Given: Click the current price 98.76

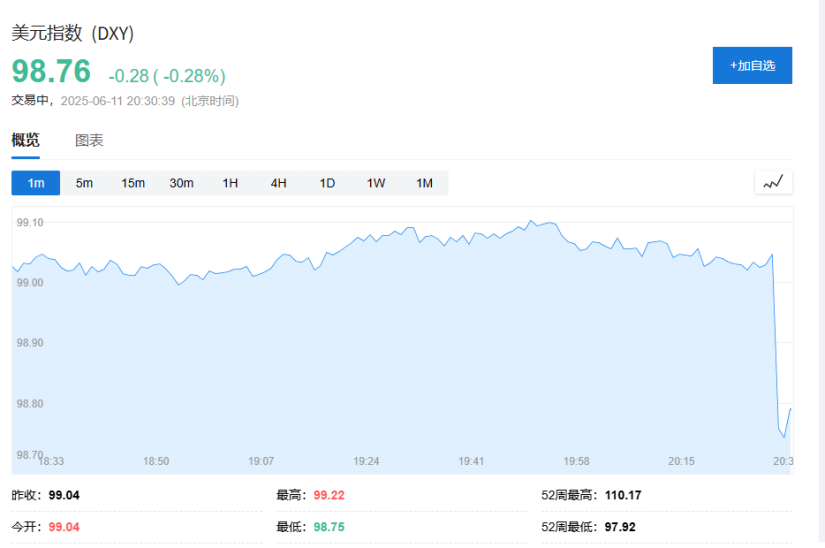Looking at the screenshot, I should pos(51,72).
